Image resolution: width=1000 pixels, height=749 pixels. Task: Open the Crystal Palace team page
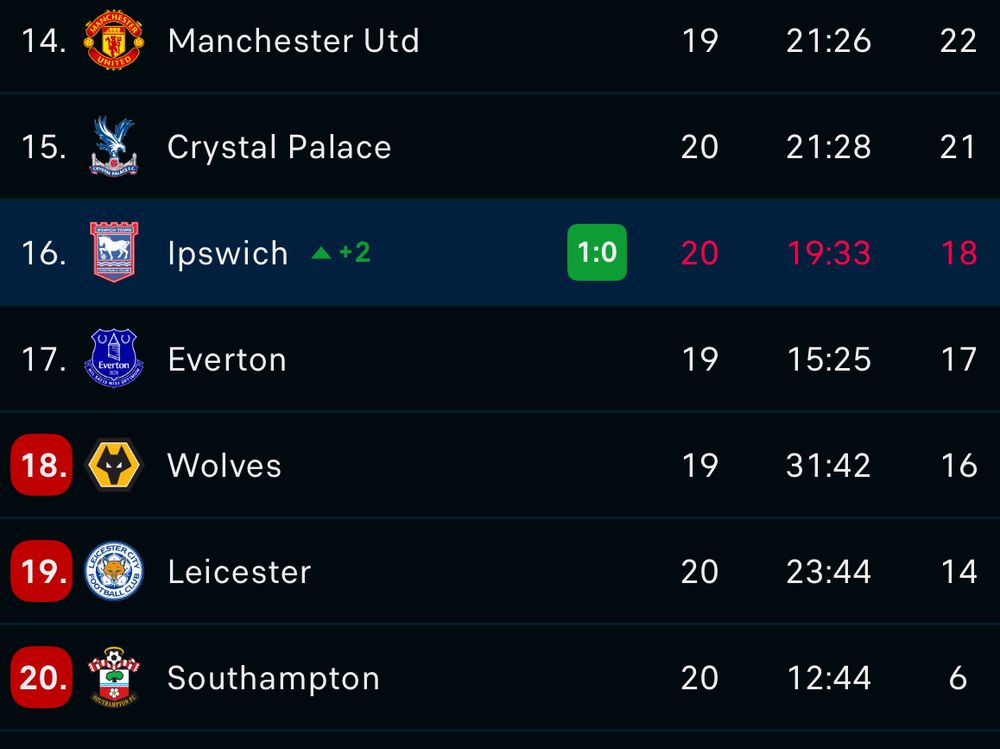279,147
